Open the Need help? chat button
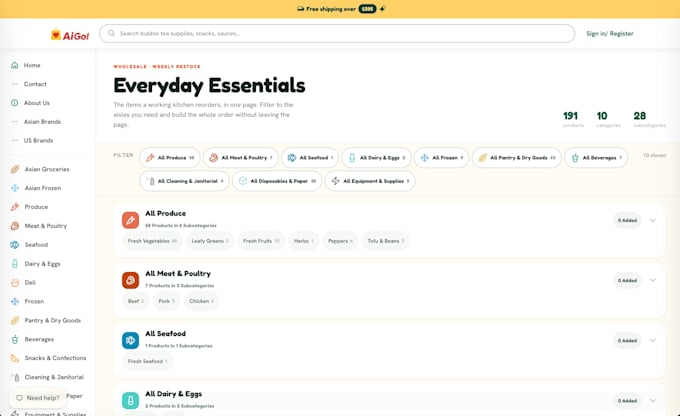This screenshot has width=680, height=416. (x=38, y=398)
